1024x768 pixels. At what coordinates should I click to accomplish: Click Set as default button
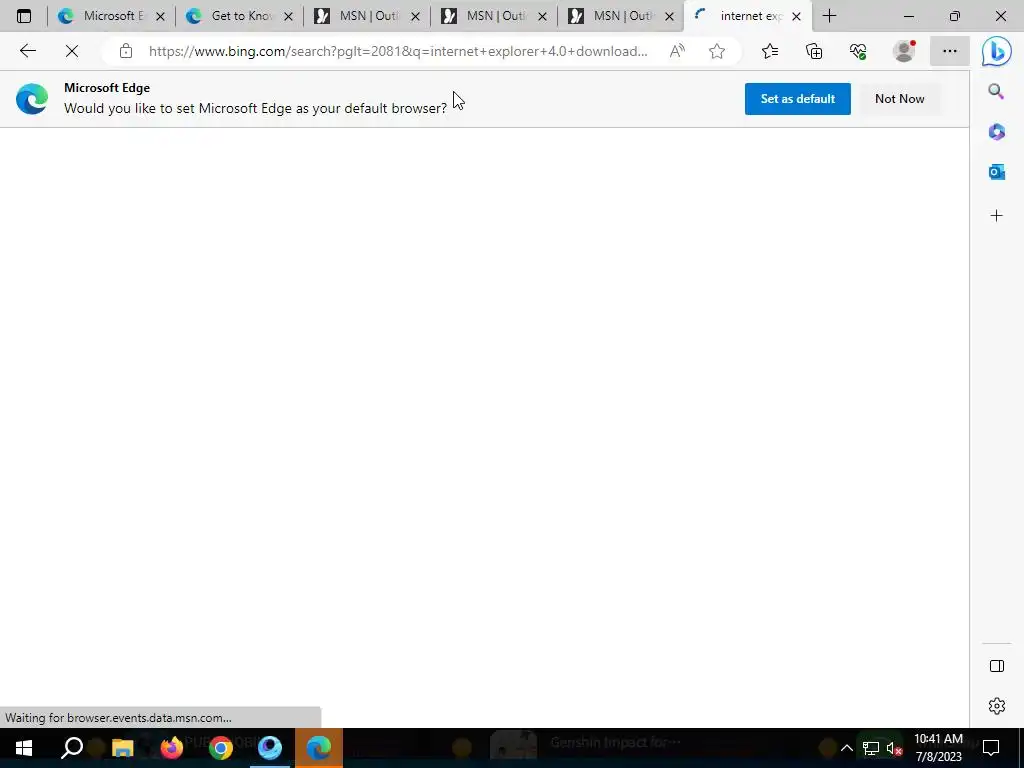[797, 99]
